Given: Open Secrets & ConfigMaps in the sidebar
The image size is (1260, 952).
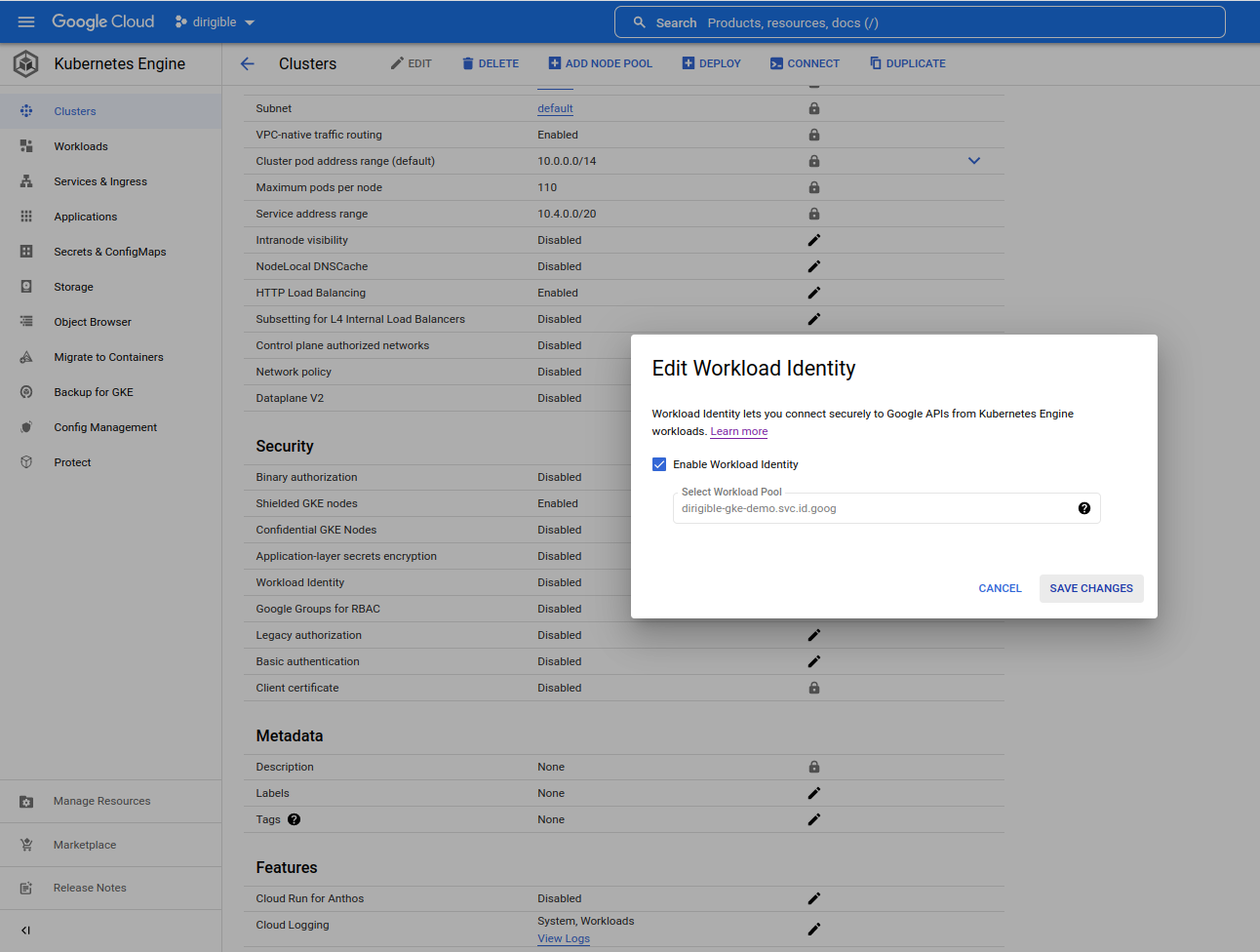Looking at the screenshot, I should click(x=110, y=252).
